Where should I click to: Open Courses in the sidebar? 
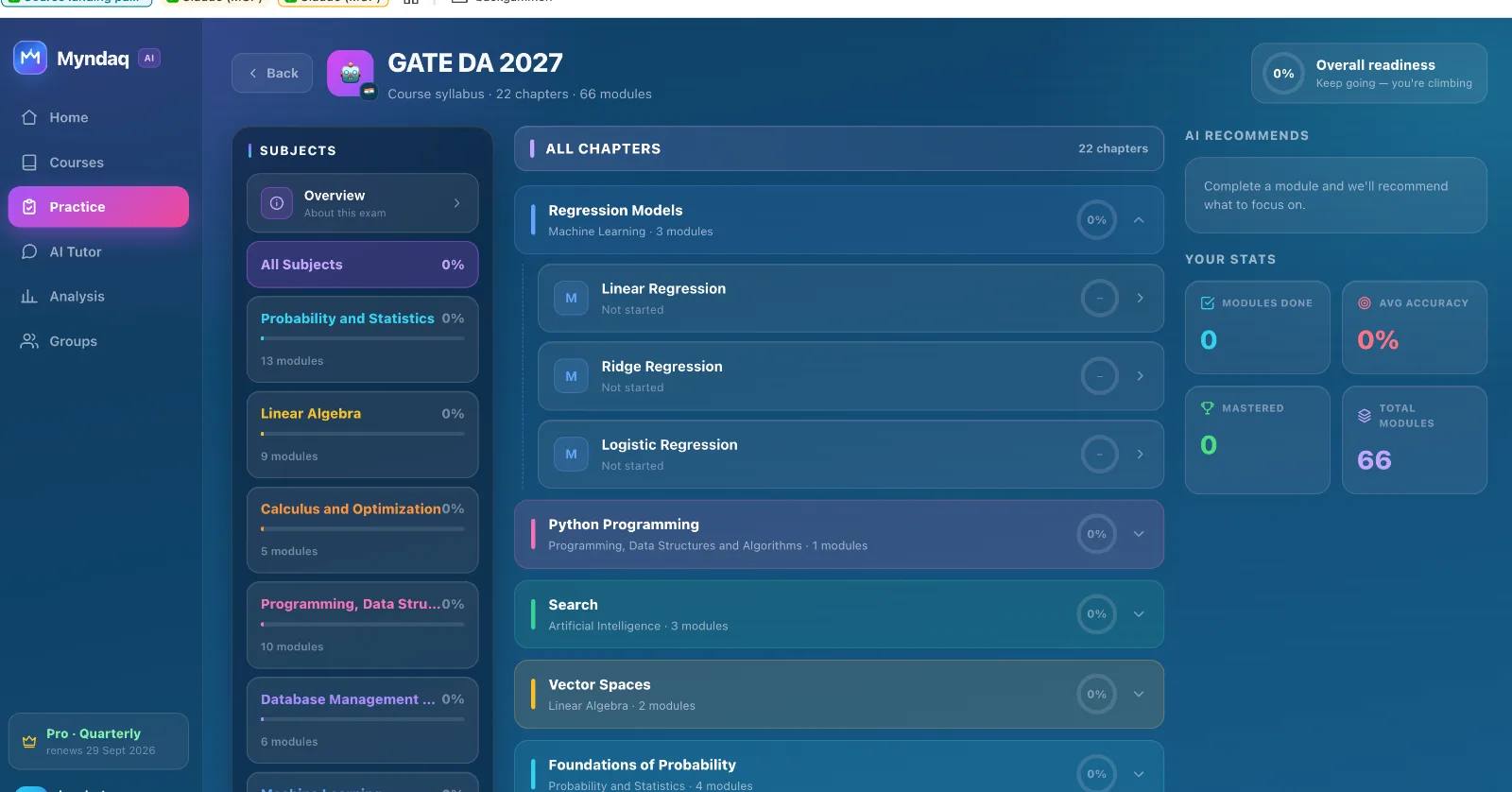(98, 163)
